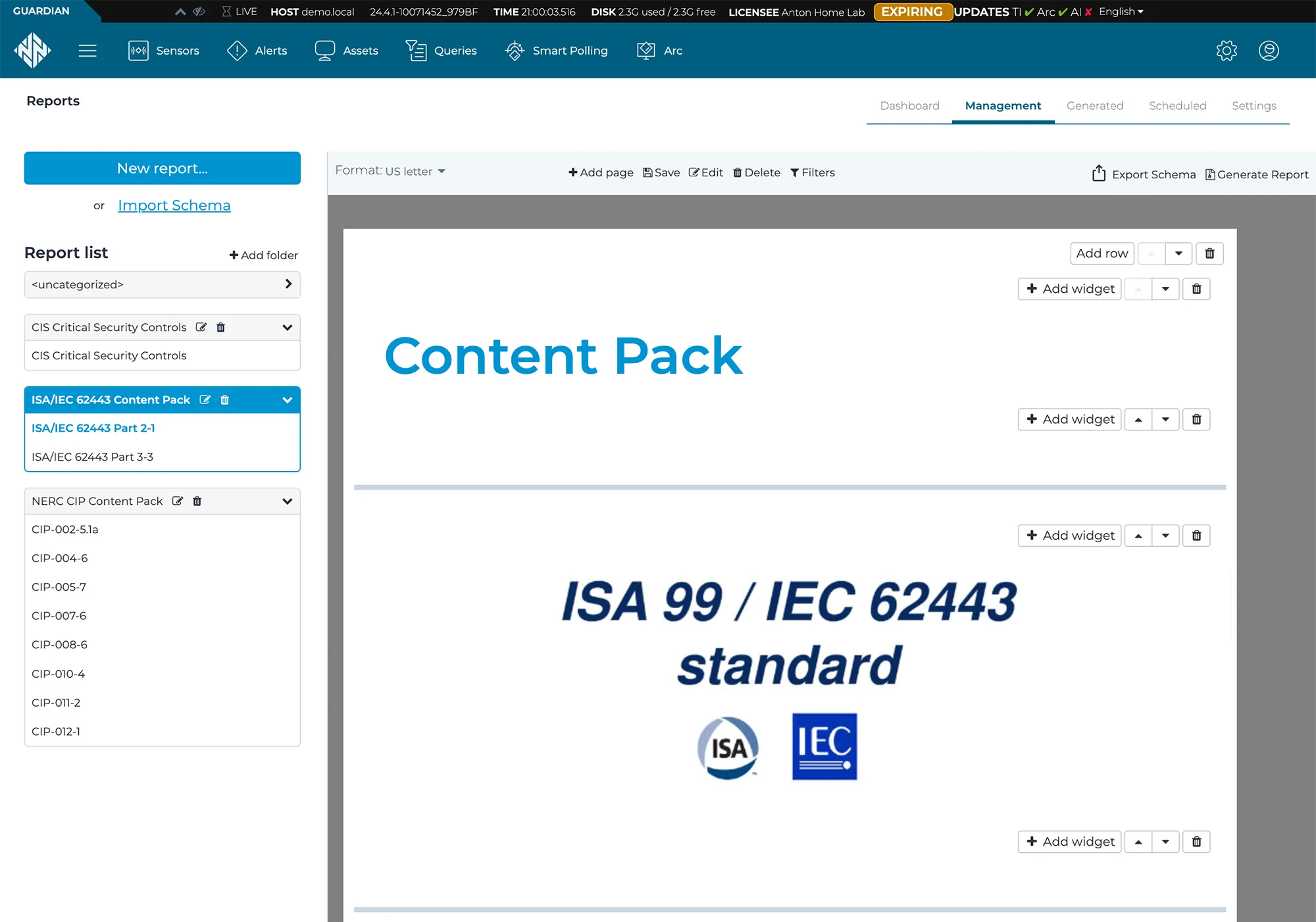Delete the Content Pack title widget row
The width and height of the screenshot is (1316, 922).
pos(1196,289)
